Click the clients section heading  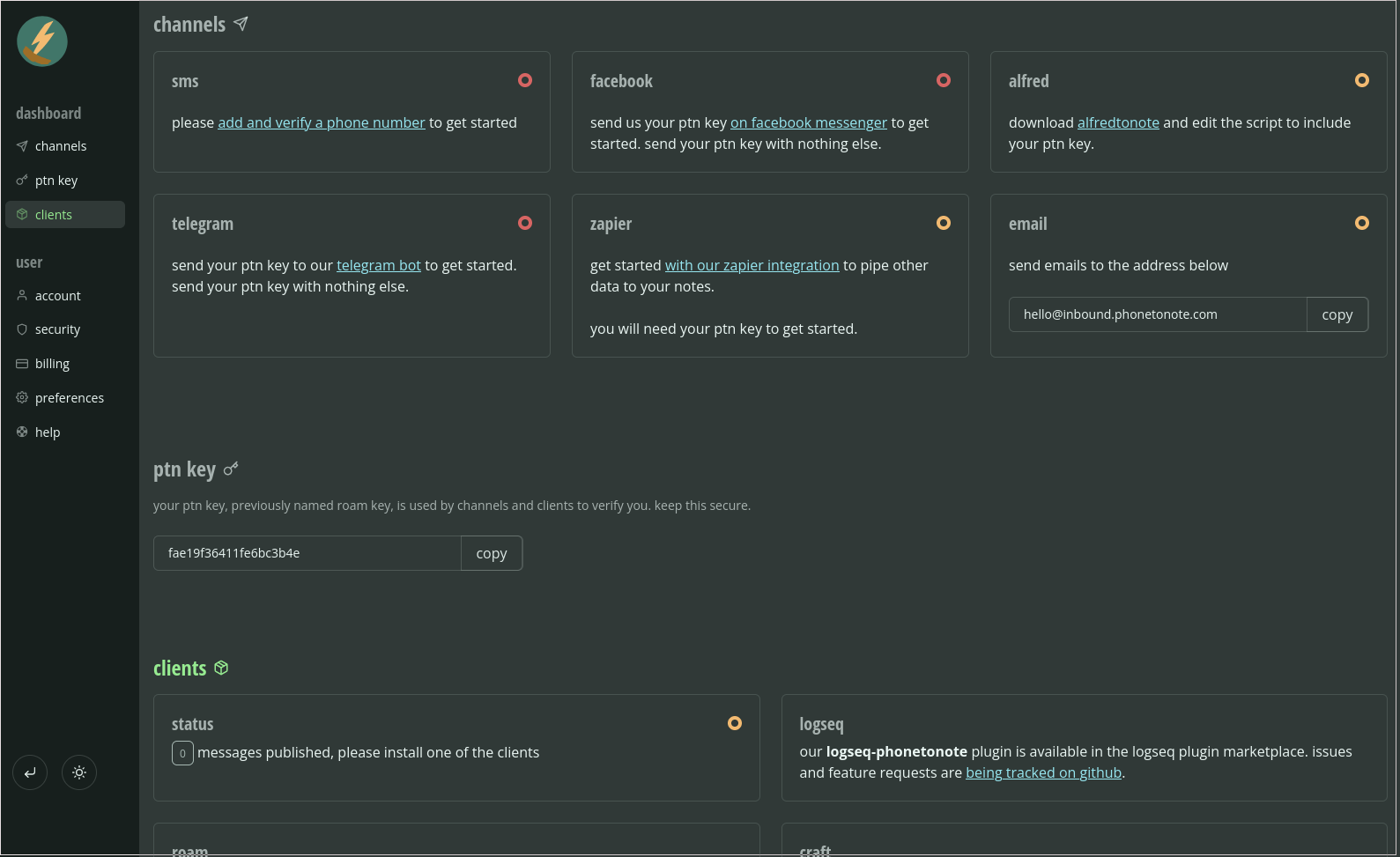point(180,669)
